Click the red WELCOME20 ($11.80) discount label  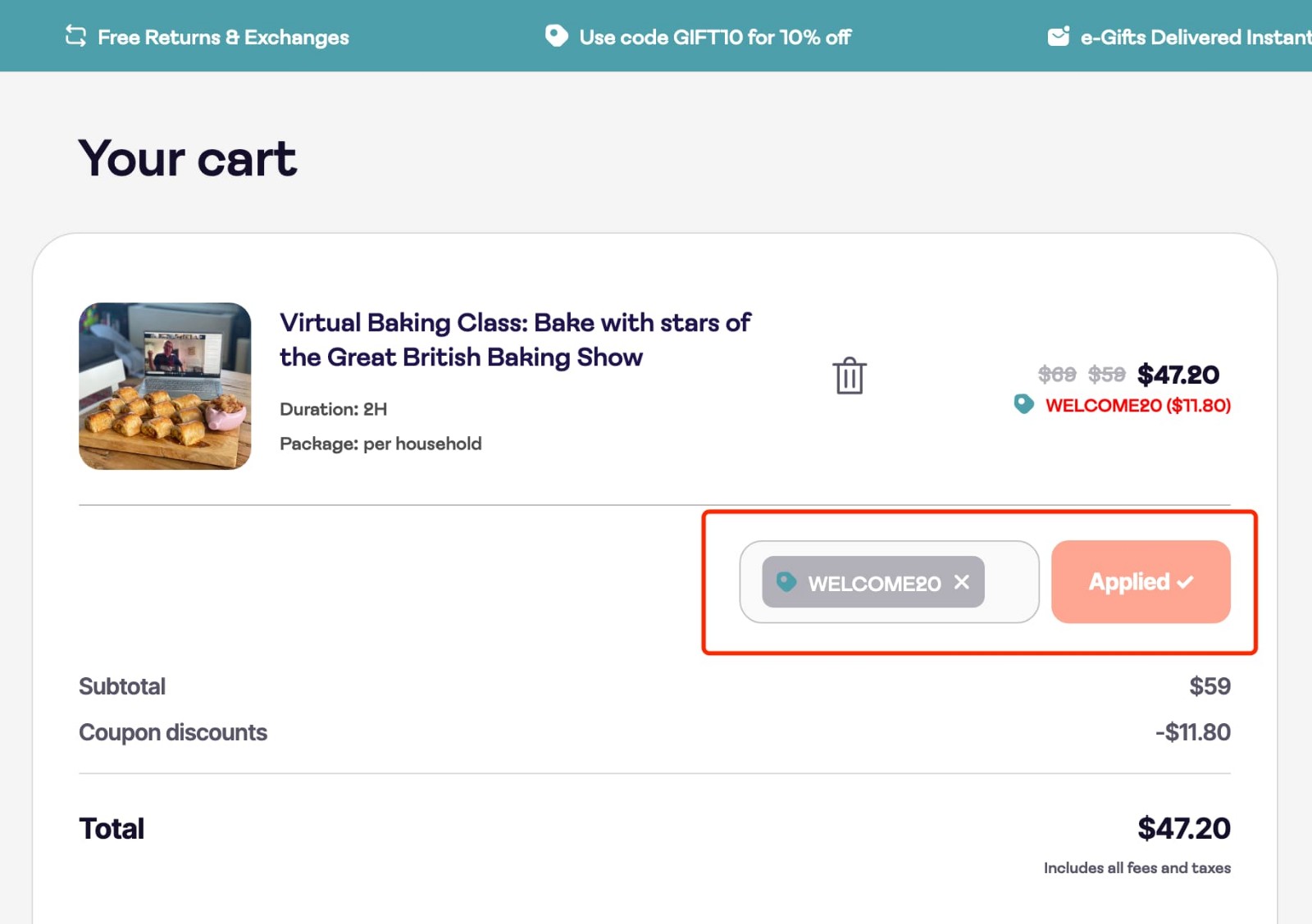1137,404
